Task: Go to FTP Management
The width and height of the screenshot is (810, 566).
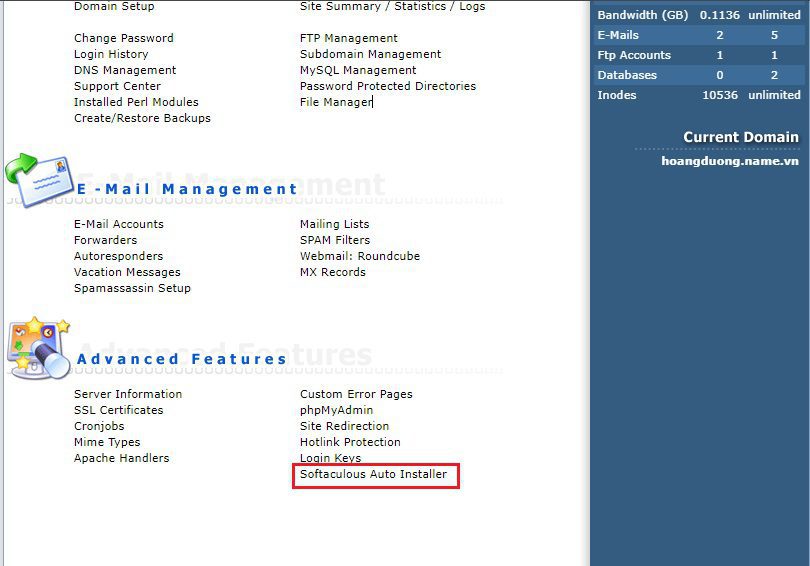Action: pos(348,38)
